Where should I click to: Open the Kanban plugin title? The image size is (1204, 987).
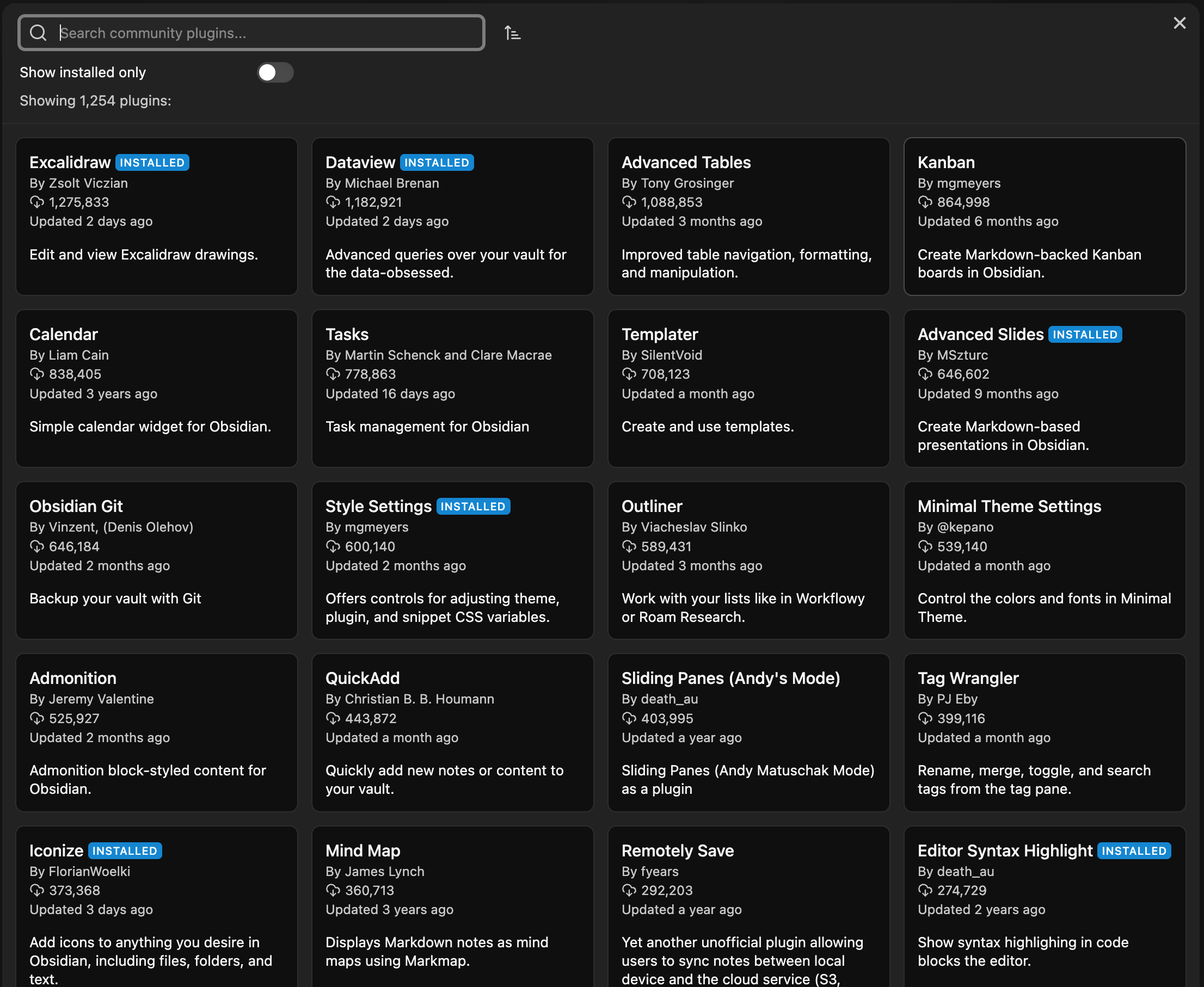point(946,163)
